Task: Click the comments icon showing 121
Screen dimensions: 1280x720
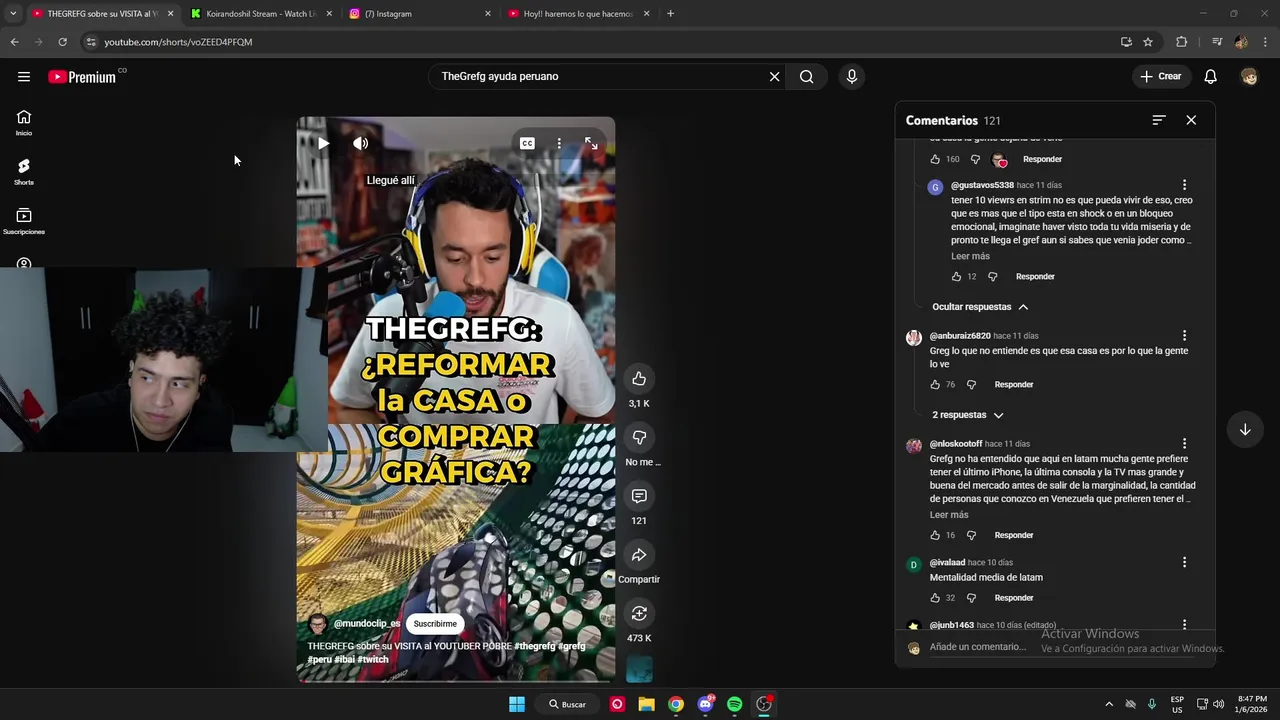Action: click(639, 496)
